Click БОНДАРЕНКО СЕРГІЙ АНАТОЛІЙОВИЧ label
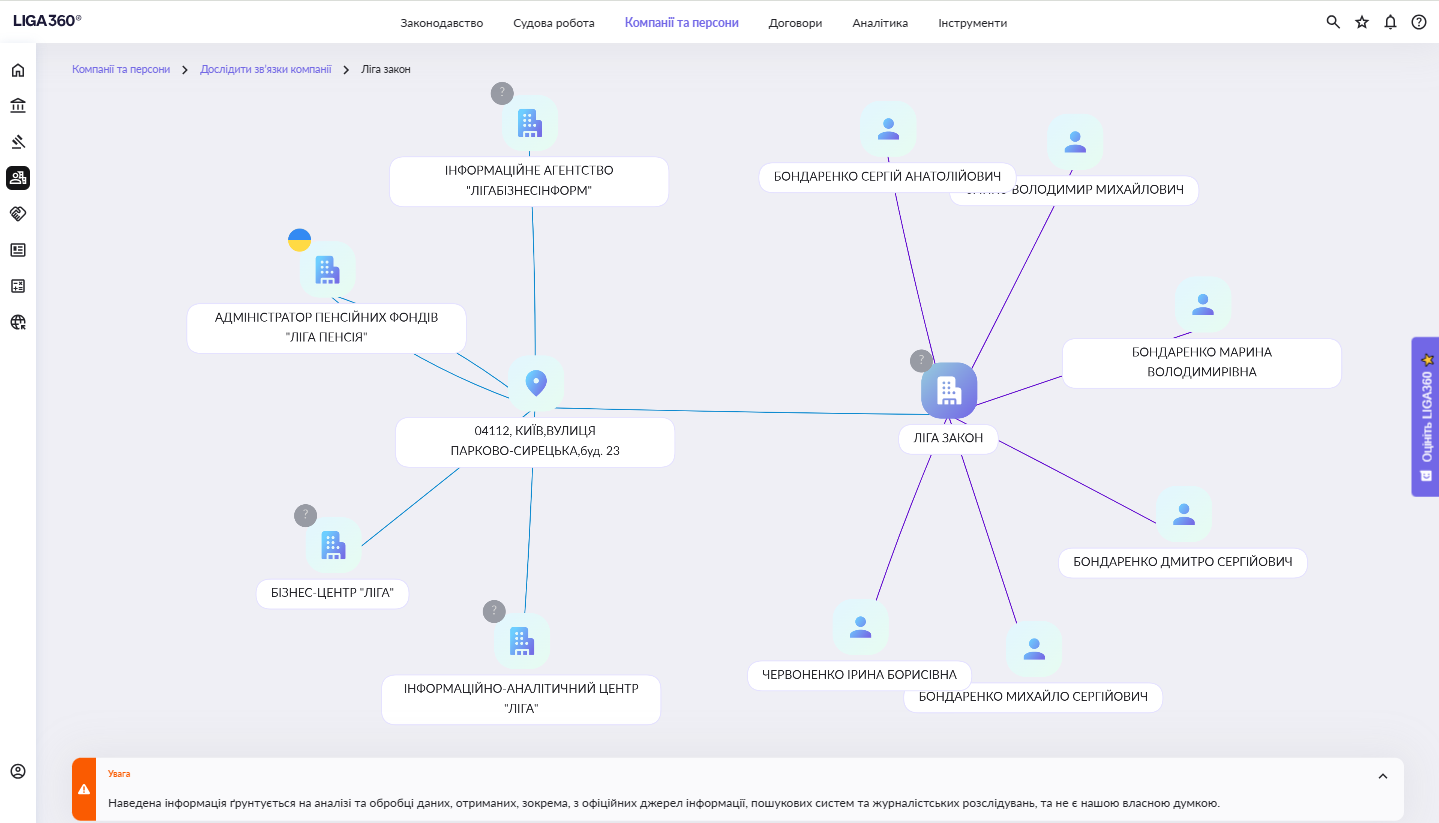1439x823 pixels. [x=888, y=177]
